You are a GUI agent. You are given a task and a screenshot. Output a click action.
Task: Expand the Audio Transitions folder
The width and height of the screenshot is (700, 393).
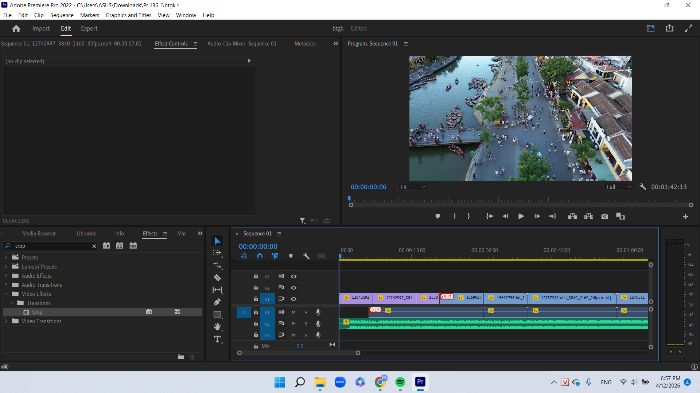pos(6,285)
